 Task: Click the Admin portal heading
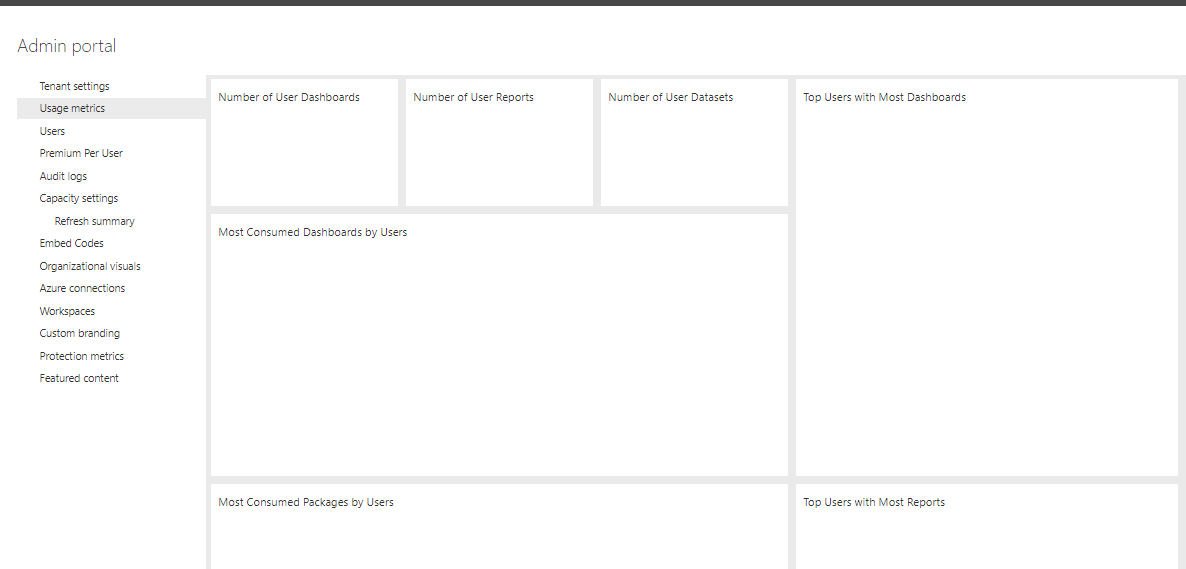click(x=67, y=46)
